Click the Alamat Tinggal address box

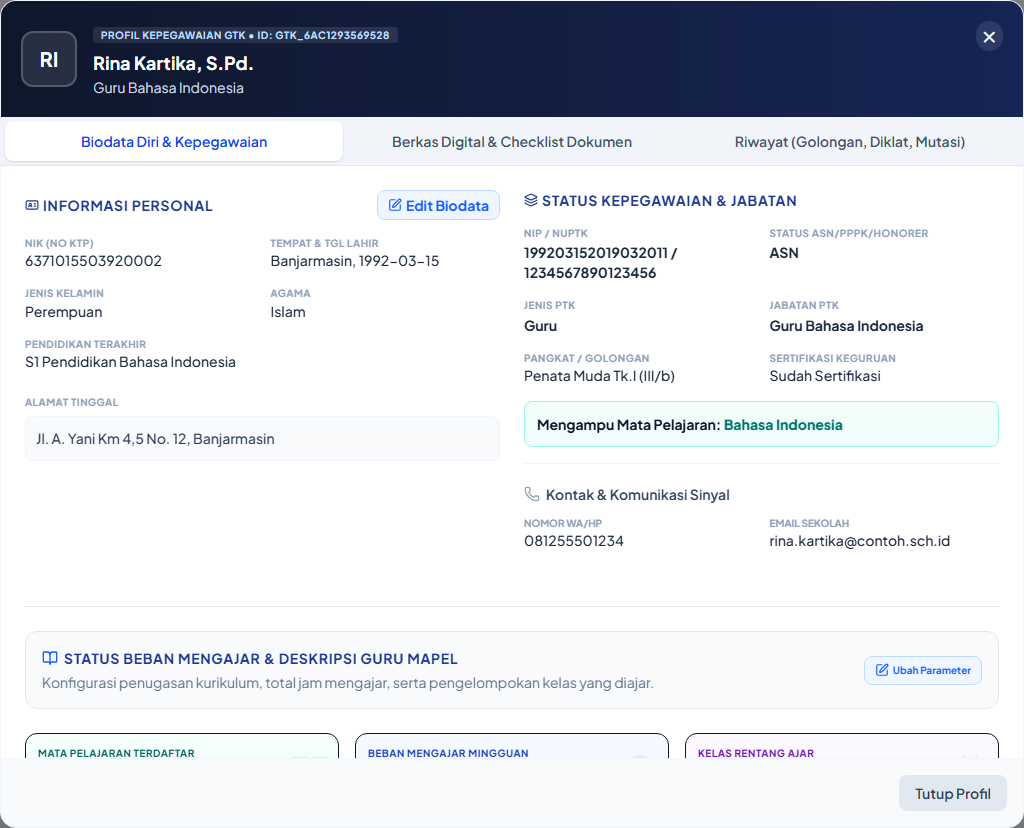pyautogui.click(x=262, y=439)
